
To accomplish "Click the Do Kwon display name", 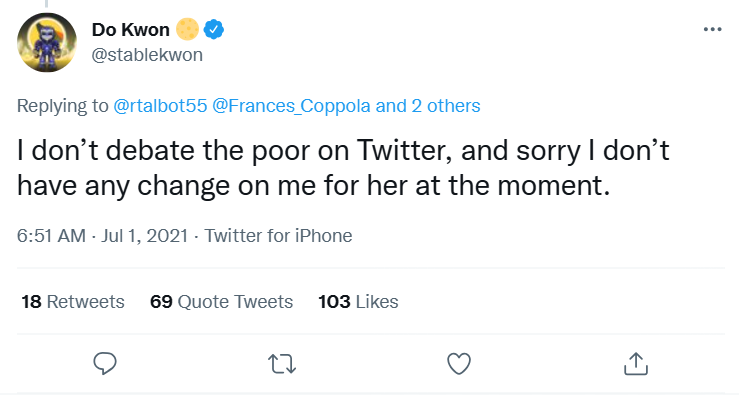I will 132,30.
